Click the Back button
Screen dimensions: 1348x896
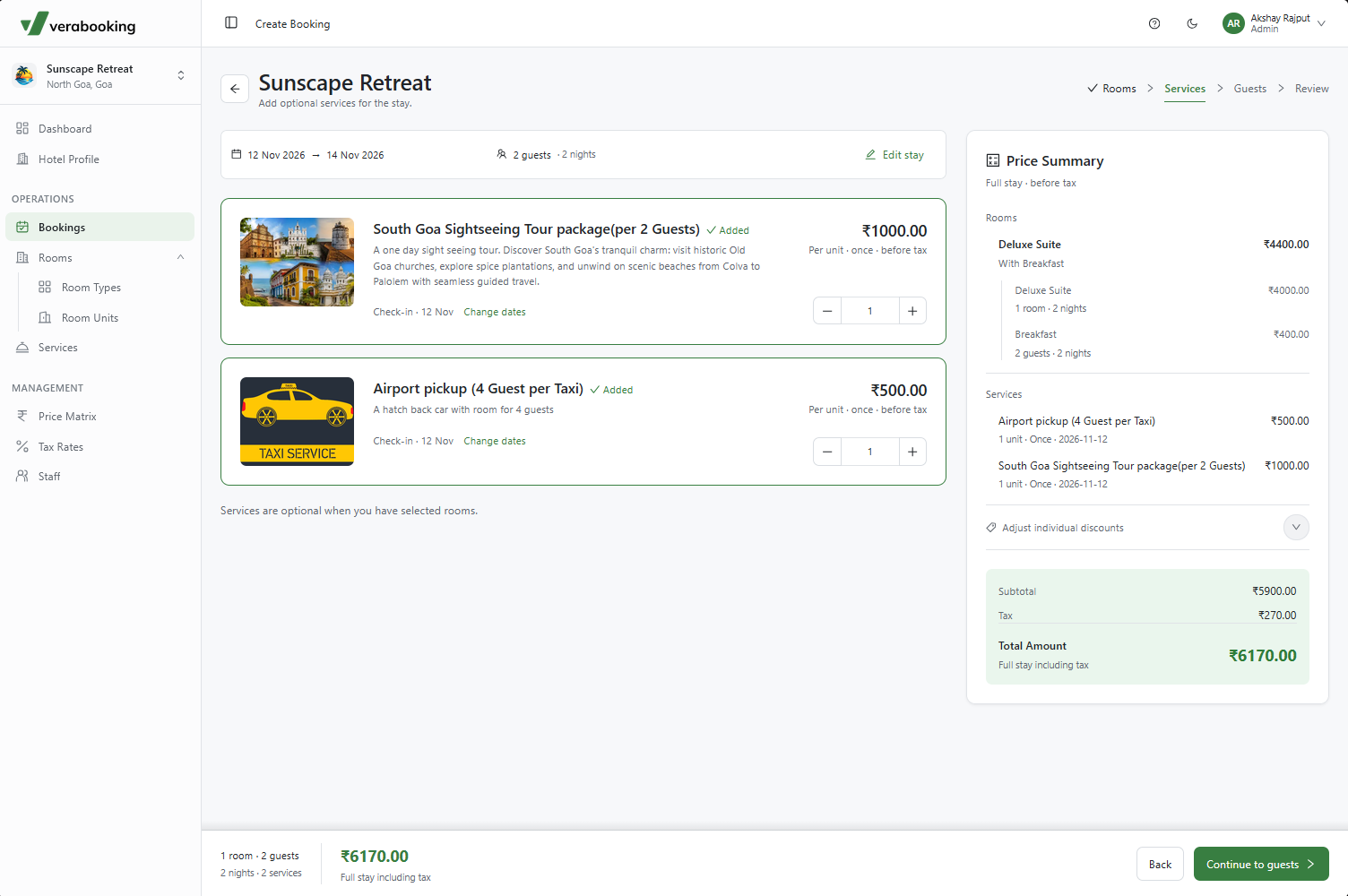click(1160, 865)
